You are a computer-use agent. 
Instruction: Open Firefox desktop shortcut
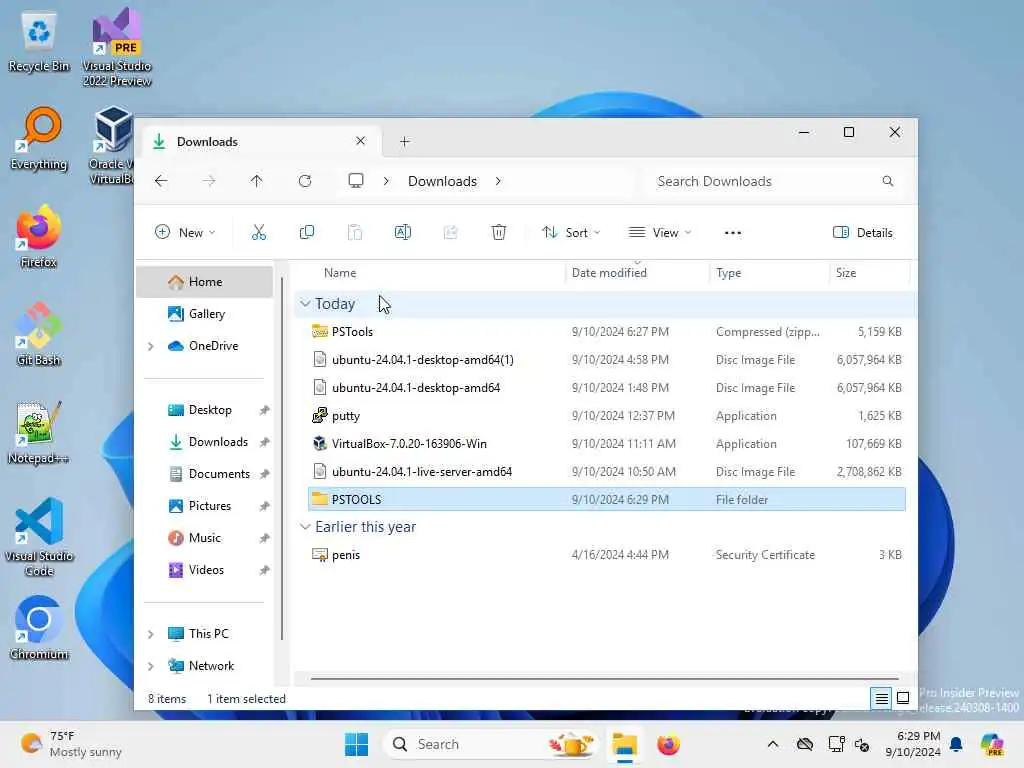point(39,236)
